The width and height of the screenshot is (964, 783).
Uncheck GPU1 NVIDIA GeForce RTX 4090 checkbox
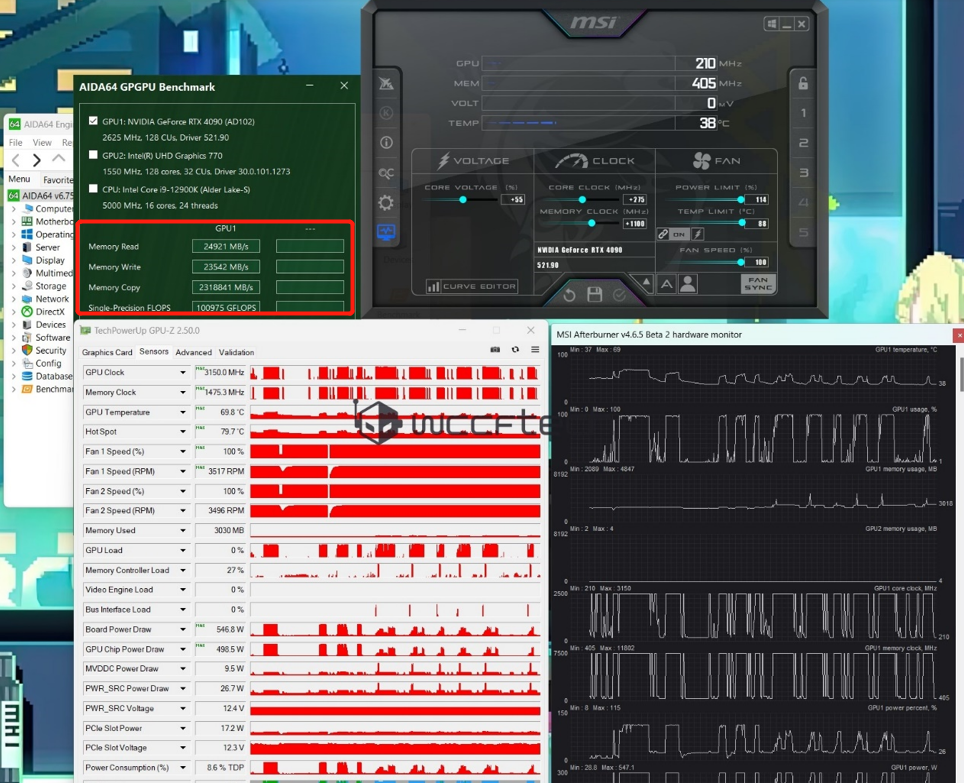(x=93, y=121)
